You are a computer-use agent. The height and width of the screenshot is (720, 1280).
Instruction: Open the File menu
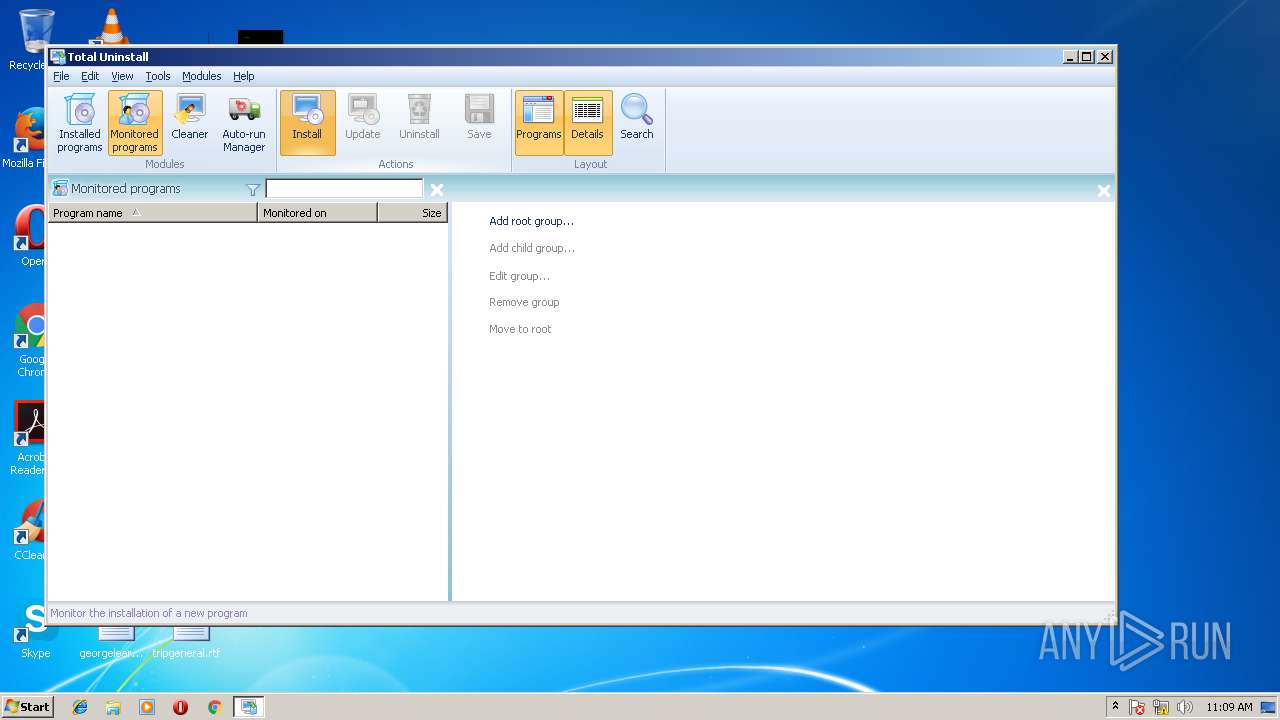[x=61, y=76]
